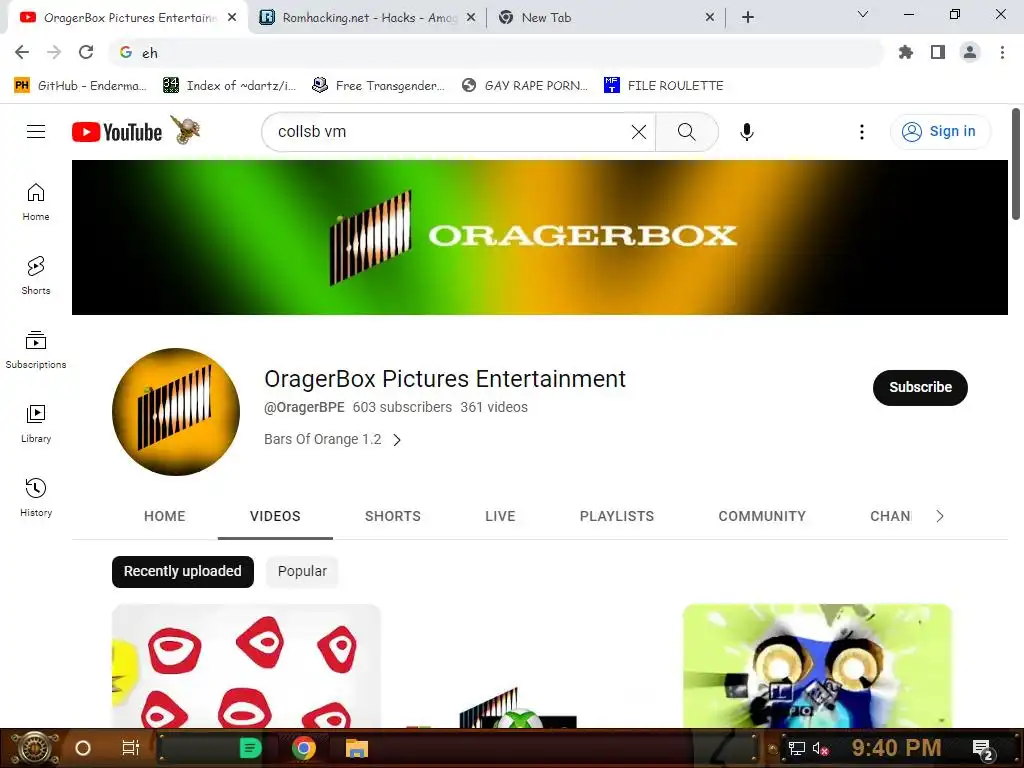Viewport: 1024px width, 768px height.
Task: Switch to the New Tab browser tab
Action: [x=605, y=18]
